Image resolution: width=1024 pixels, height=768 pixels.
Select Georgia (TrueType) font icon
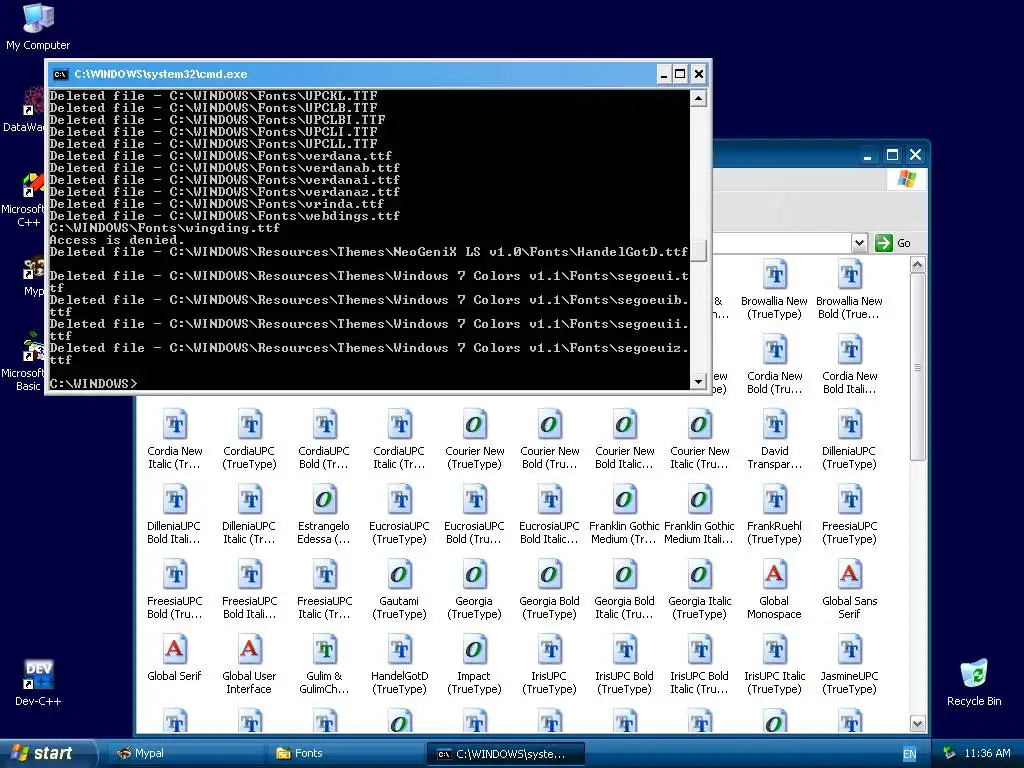[474, 589]
